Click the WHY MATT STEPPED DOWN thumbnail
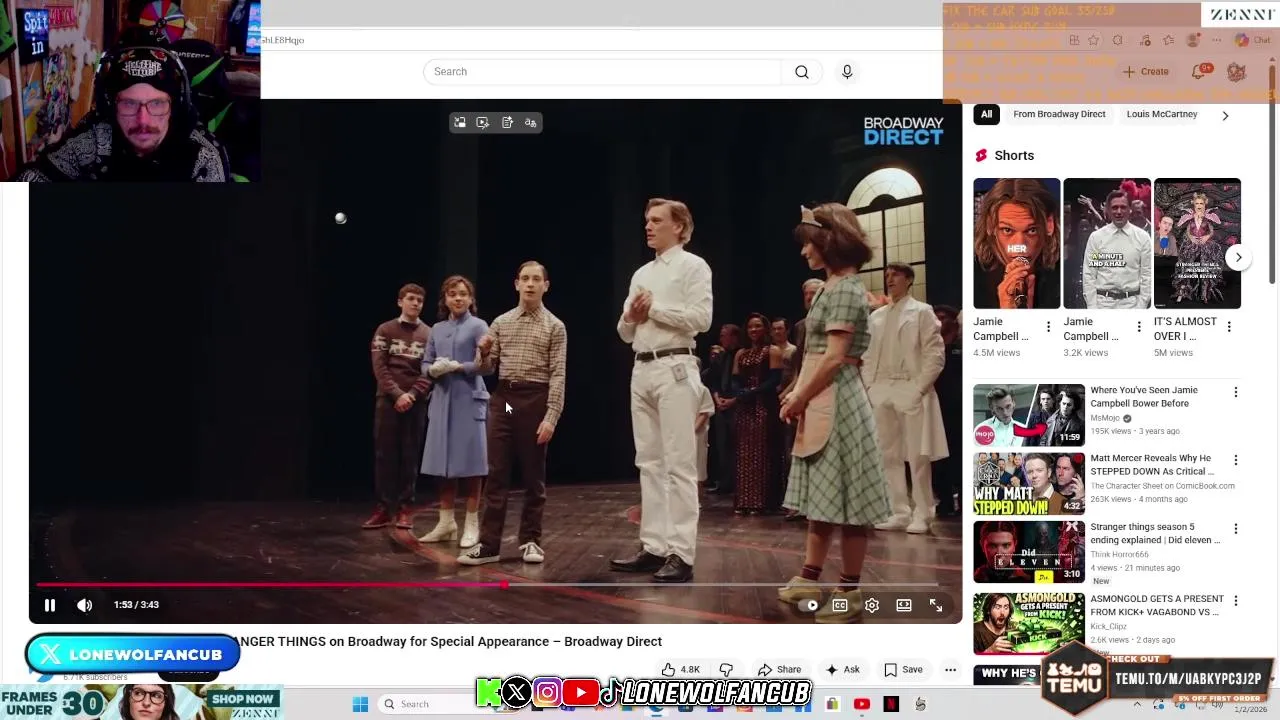Image resolution: width=1280 pixels, height=720 pixels. 1029,483
